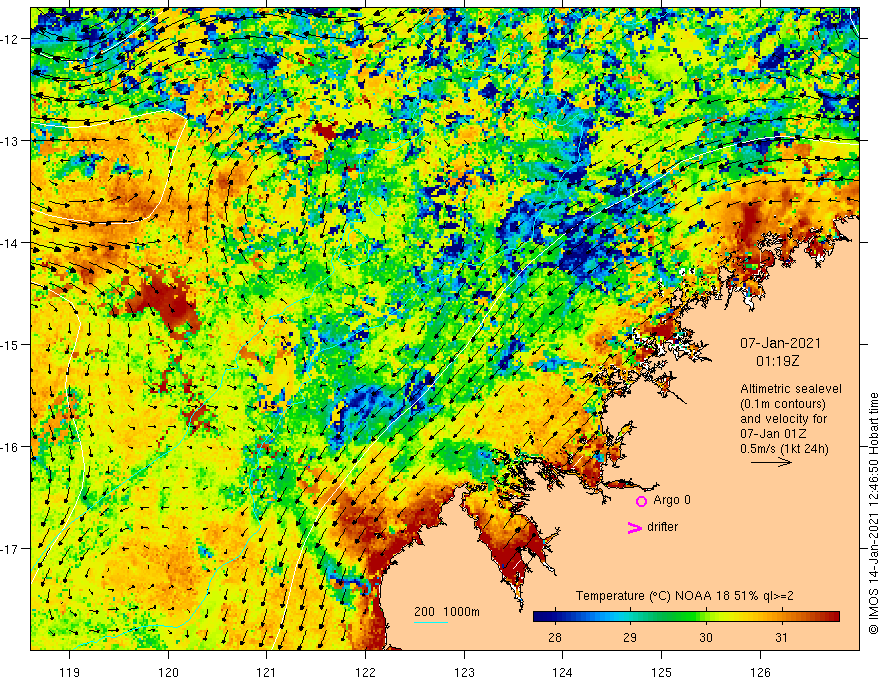Image resolution: width=880 pixels, height=680 pixels.
Task: Click the latitude axis label -17
Action: pyautogui.click(x=10, y=549)
